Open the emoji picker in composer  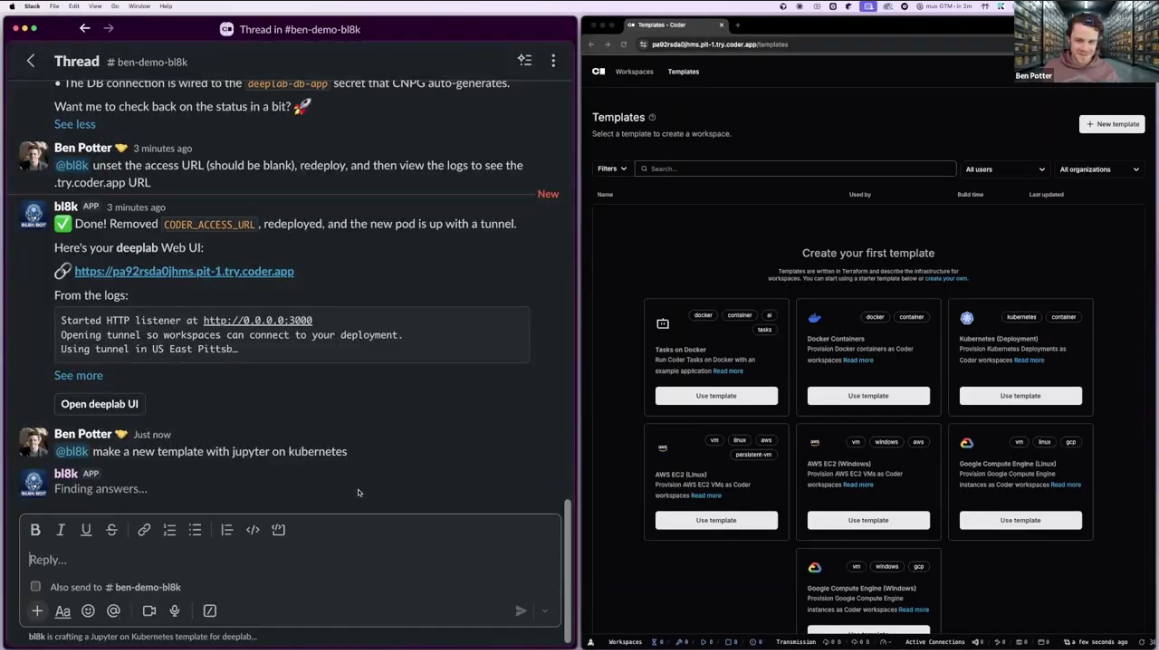pos(88,611)
